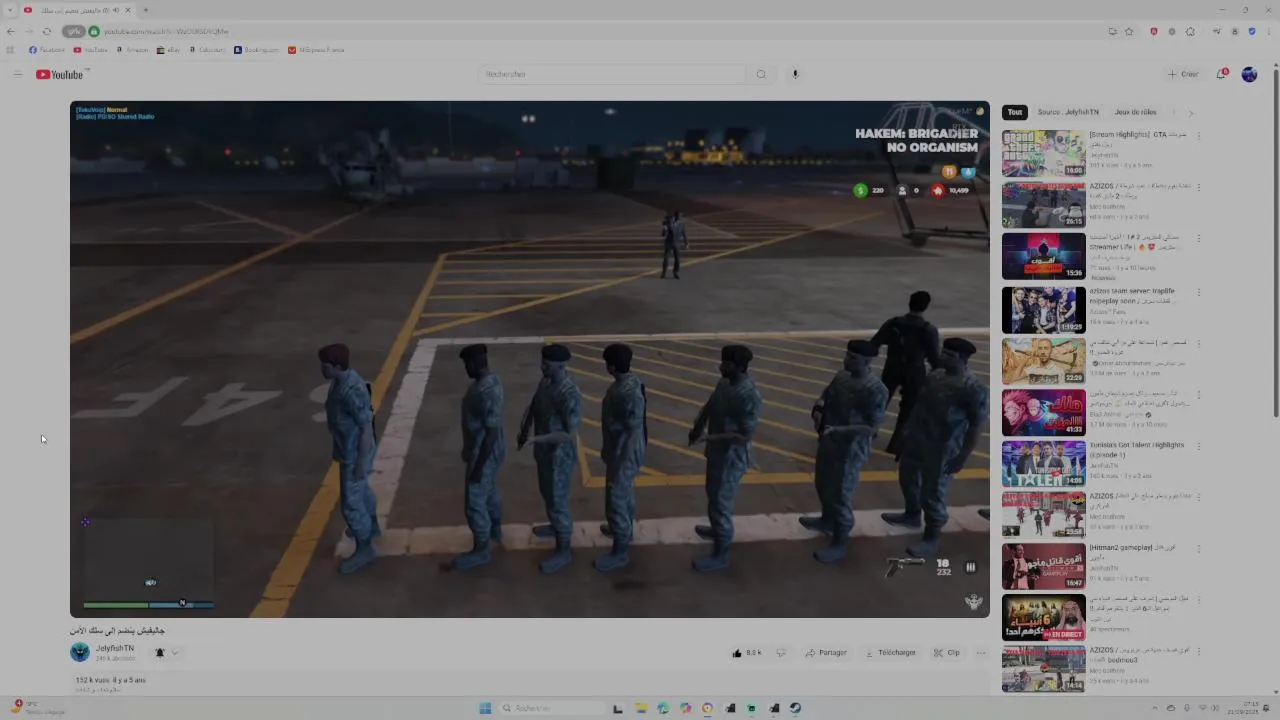Click the YouTube search magnifier button
This screenshot has width=1280, height=720.
[761, 74]
